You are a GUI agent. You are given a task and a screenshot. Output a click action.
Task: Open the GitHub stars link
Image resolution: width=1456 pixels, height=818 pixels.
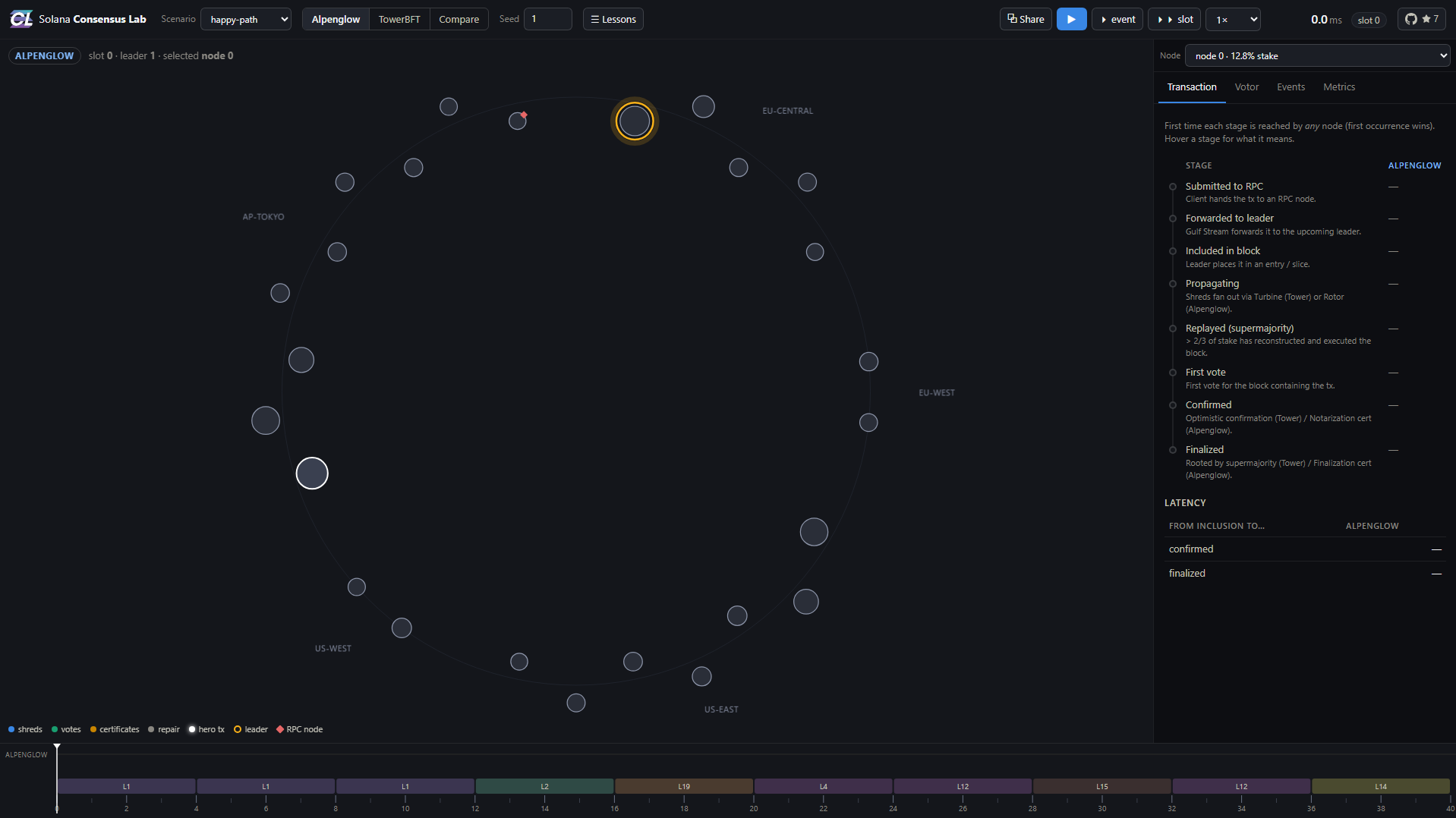[x=1422, y=19]
